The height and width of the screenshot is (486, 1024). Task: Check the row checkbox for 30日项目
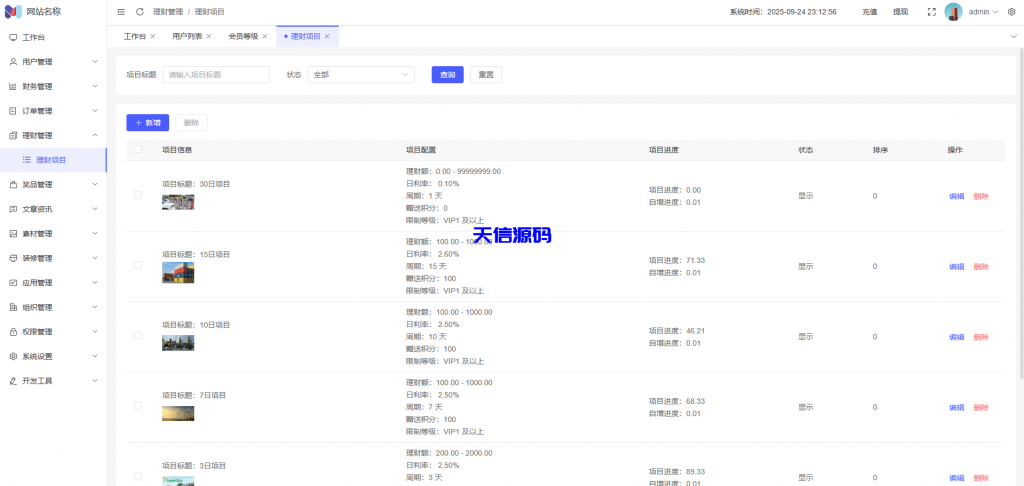[x=138, y=195]
